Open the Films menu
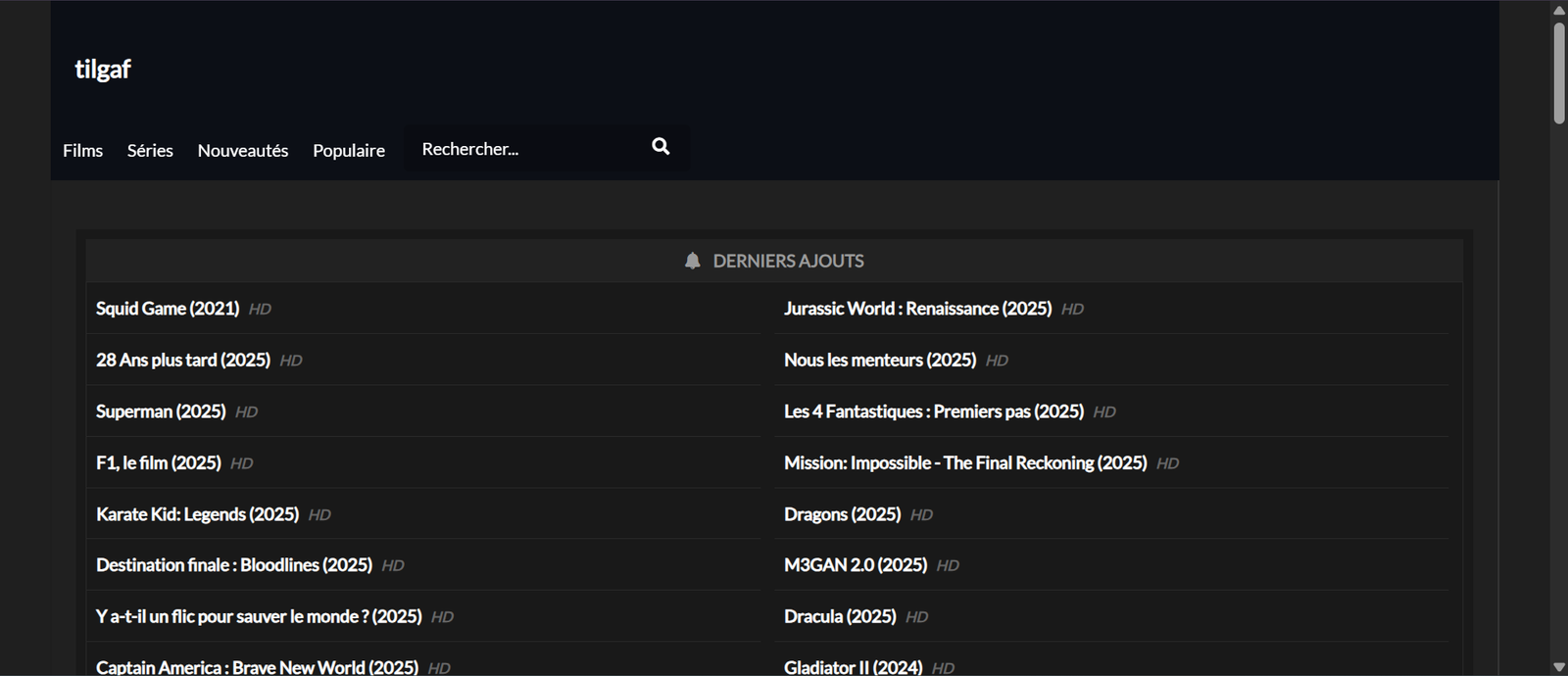The image size is (1568, 676). (82, 151)
